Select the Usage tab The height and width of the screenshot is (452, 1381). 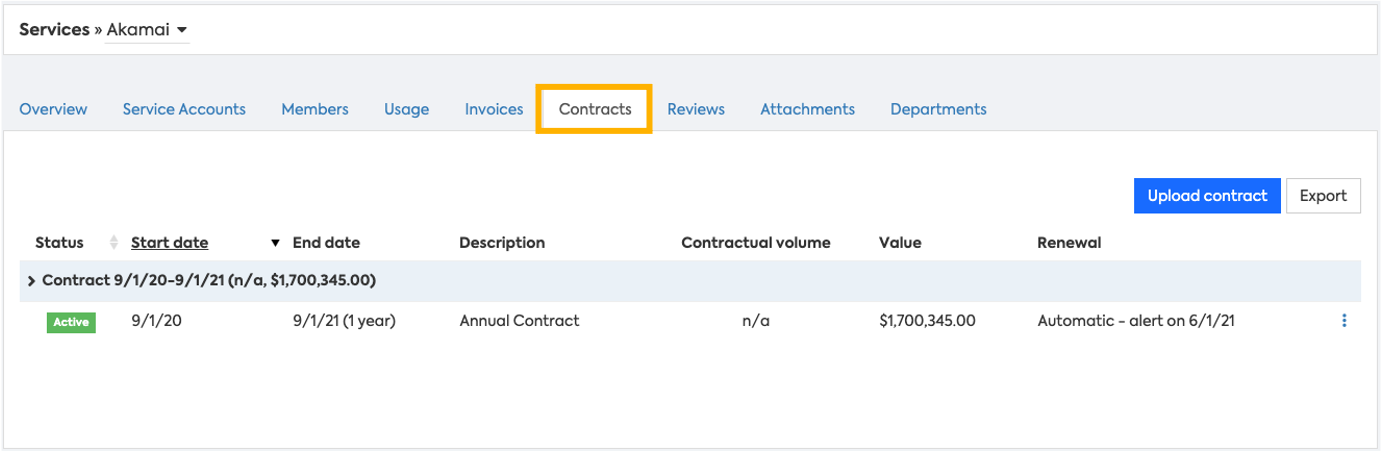tap(406, 109)
